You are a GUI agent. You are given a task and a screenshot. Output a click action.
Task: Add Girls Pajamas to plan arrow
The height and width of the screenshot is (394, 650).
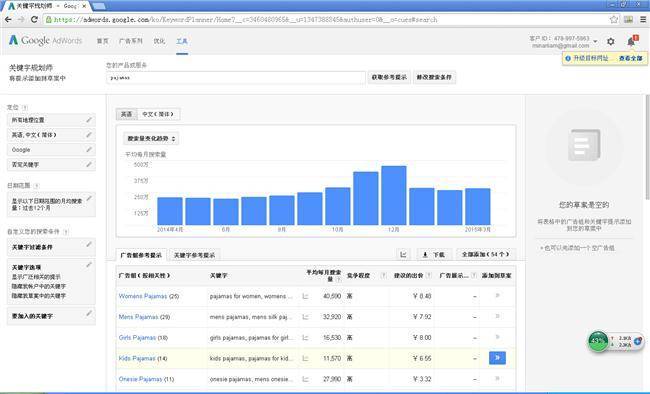(497, 337)
